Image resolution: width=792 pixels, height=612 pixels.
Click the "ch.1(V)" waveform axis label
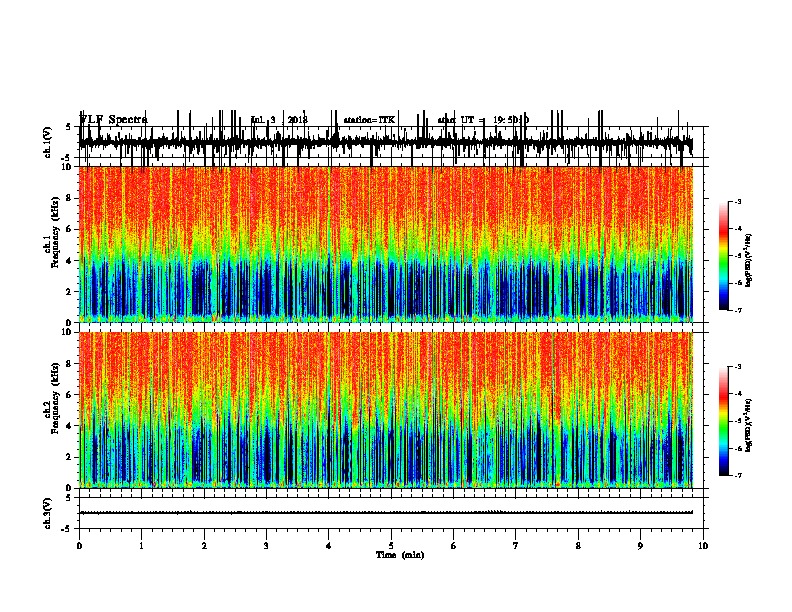[x=48, y=142]
